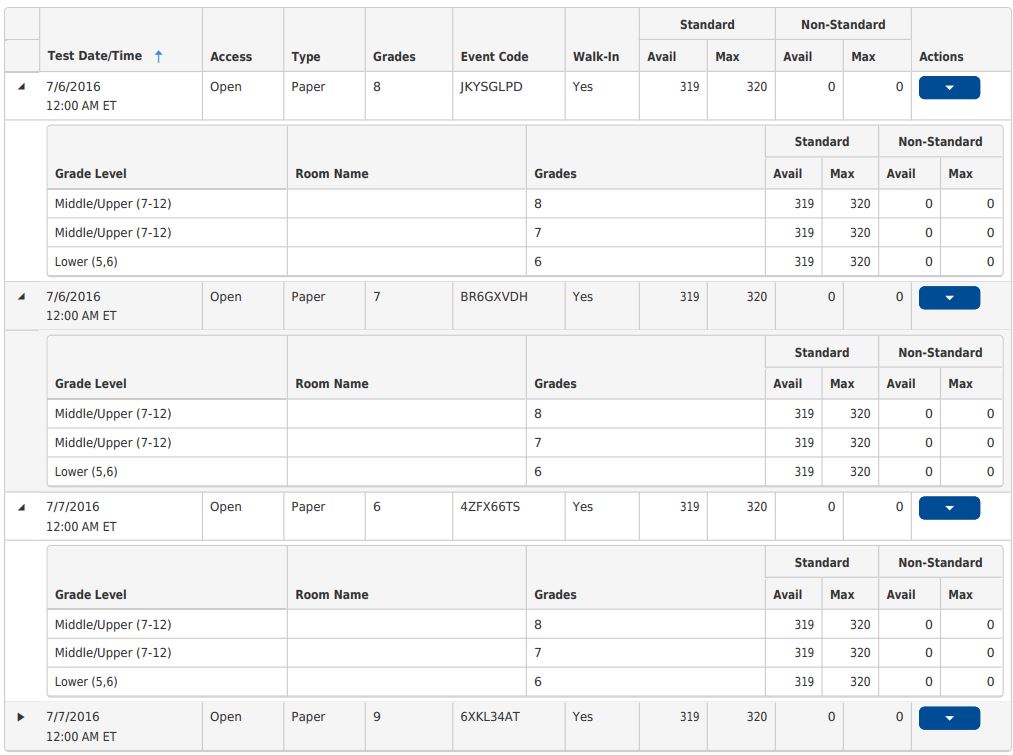
Task: Click the Type column header
Action: (x=306, y=57)
